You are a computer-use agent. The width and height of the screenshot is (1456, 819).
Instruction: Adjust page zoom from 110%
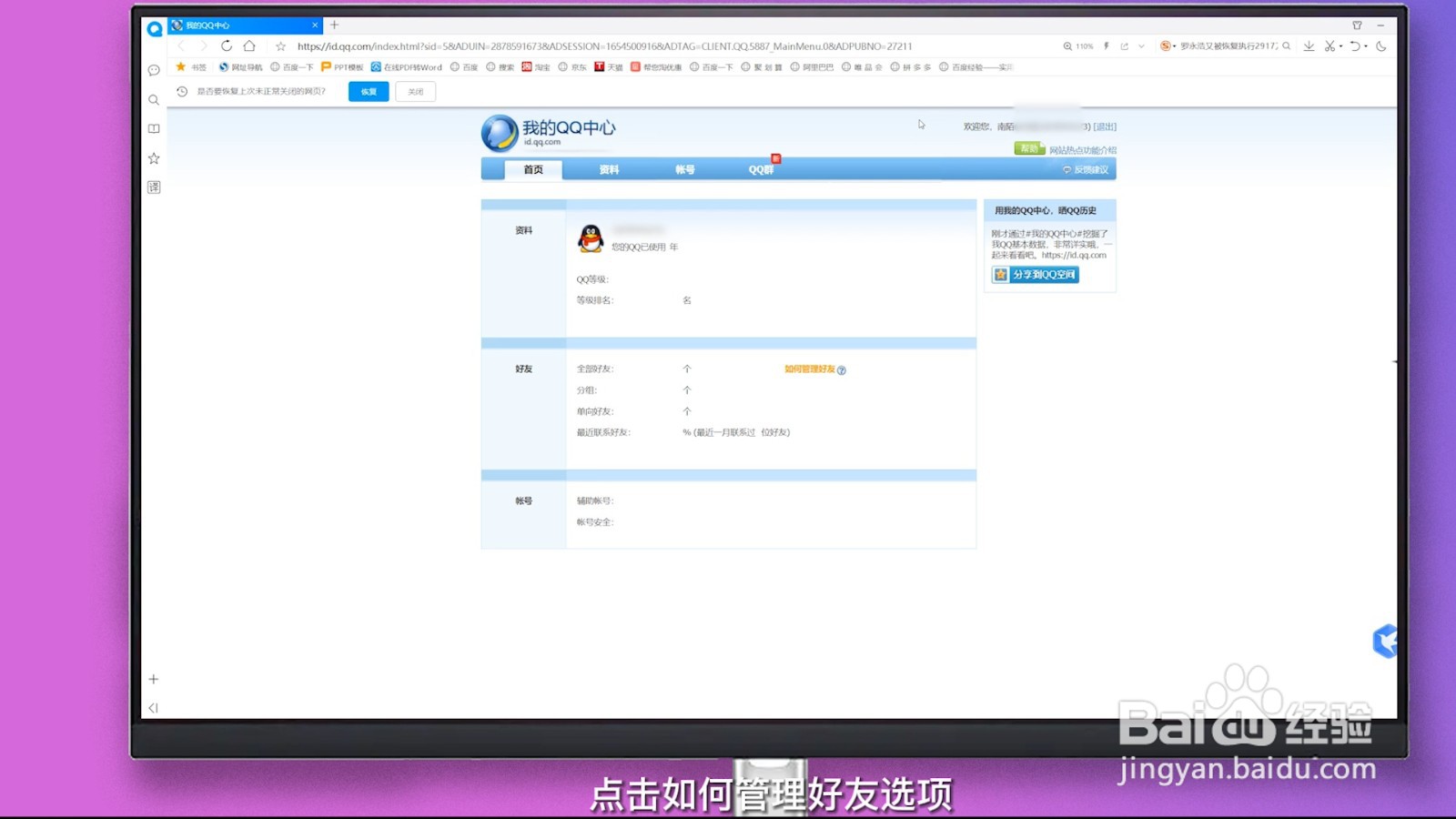[1078, 45]
